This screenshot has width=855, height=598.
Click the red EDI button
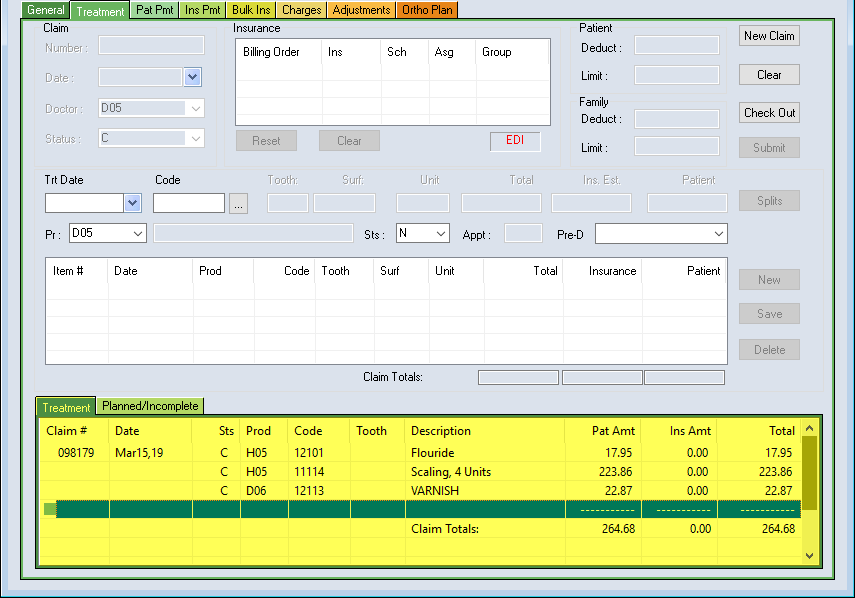point(515,141)
